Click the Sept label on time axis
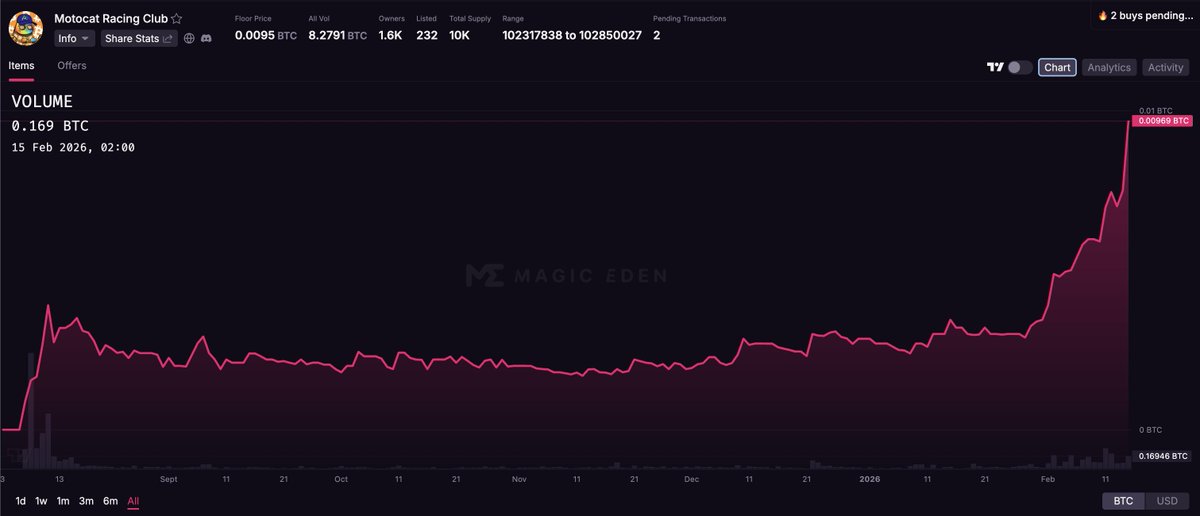The height and width of the screenshot is (516, 1200). pos(168,480)
